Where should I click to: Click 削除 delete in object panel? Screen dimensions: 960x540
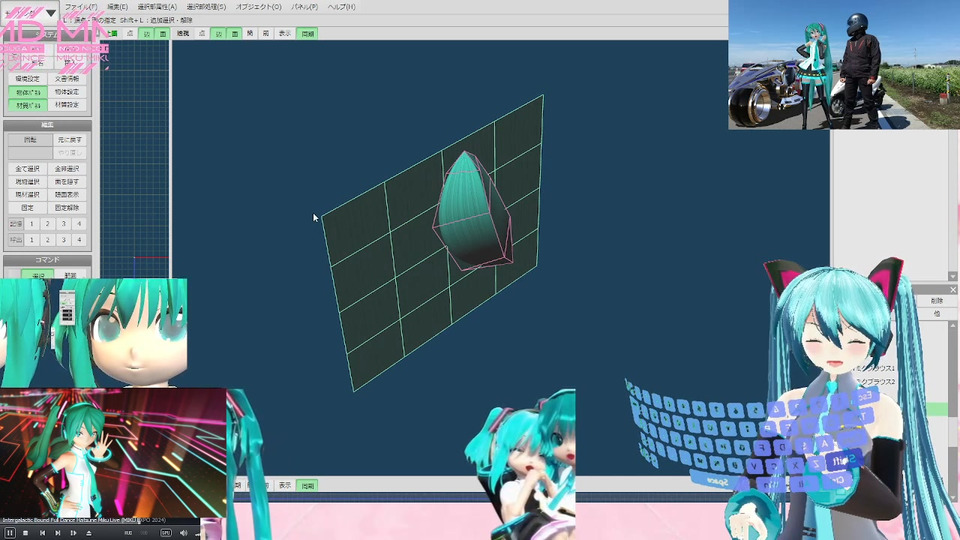937,301
